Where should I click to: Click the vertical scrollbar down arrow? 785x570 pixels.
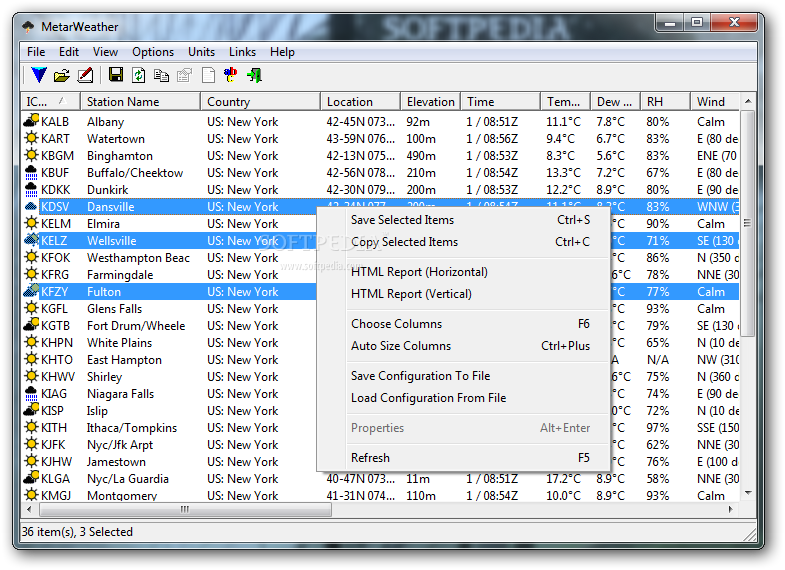click(748, 493)
